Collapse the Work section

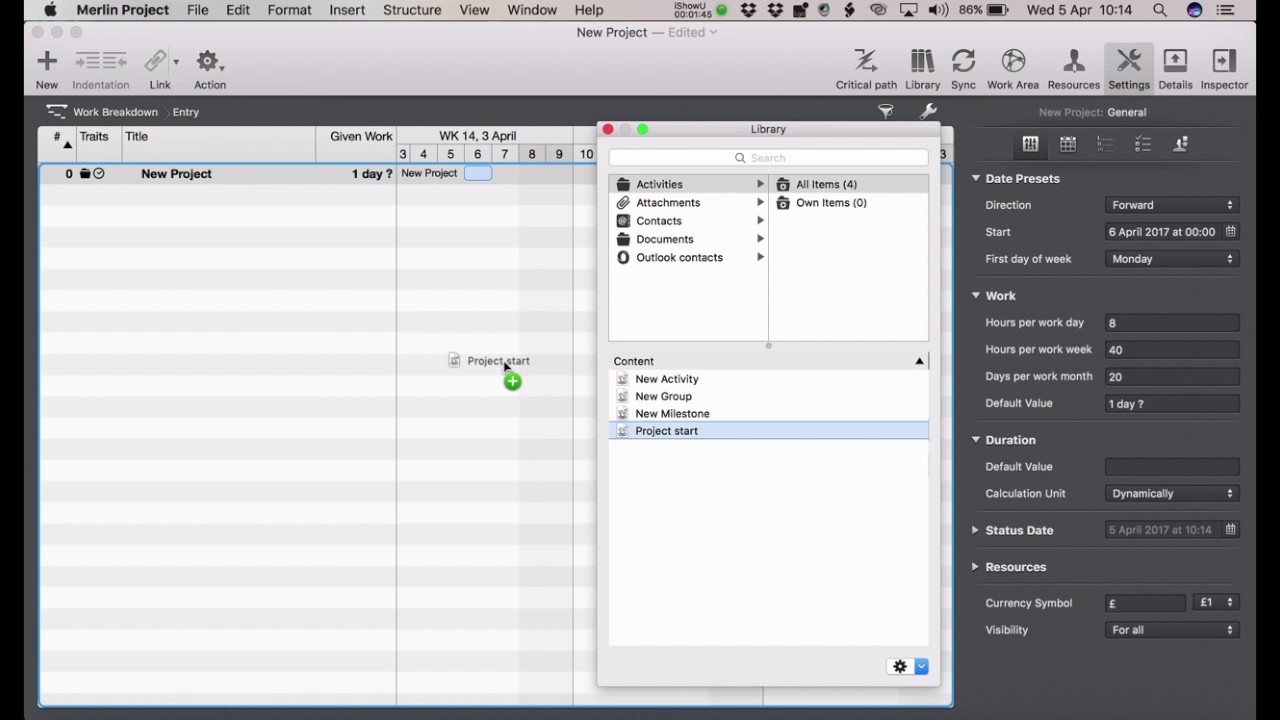point(975,295)
